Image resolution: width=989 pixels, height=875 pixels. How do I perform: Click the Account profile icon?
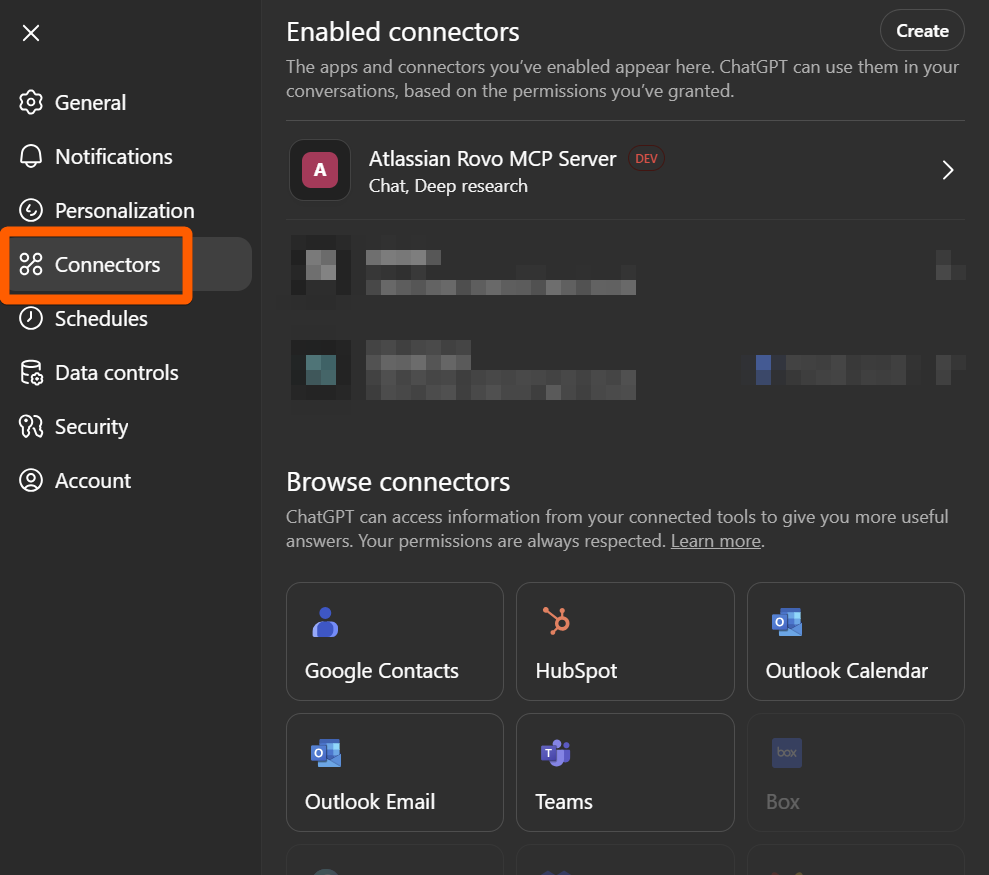[31, 481]
